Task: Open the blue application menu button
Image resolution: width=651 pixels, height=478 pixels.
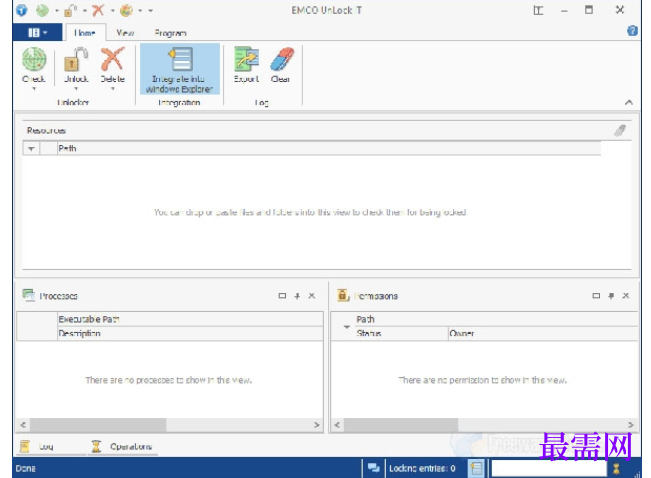Action: pyautogui.click(x=37, y=32)
